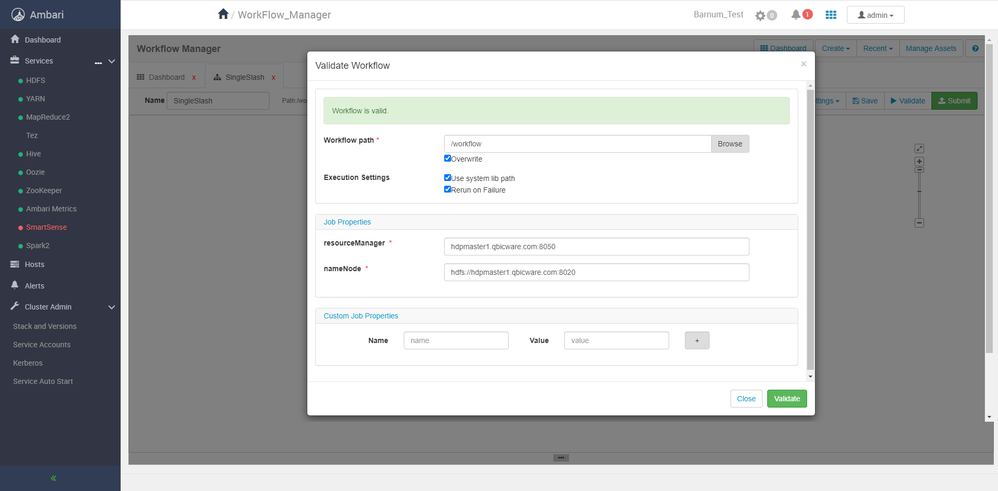Screen dimensions: 998x491
Task: Click the Ambari logo icon
Action: 18,15
